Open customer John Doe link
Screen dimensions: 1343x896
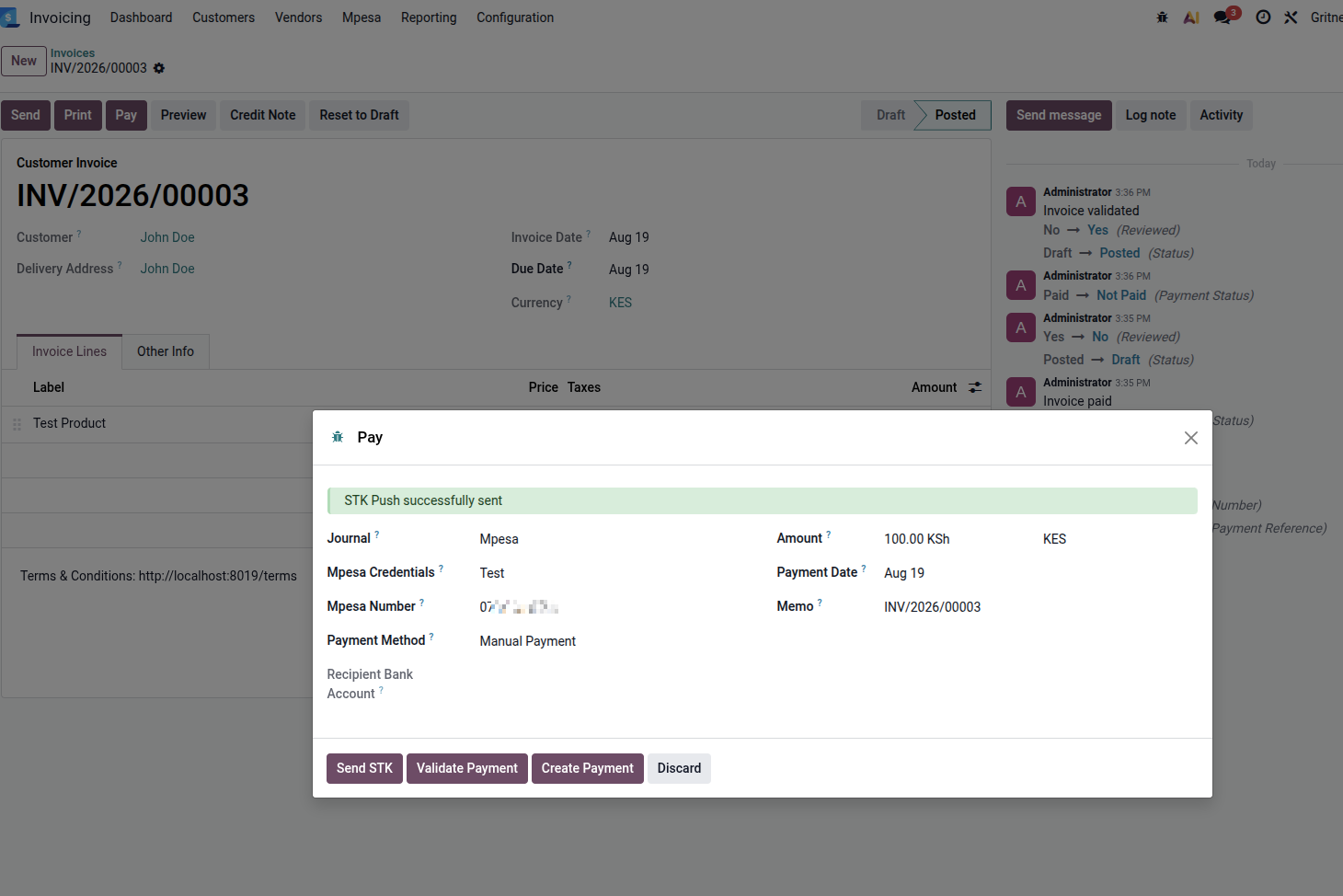167,237
